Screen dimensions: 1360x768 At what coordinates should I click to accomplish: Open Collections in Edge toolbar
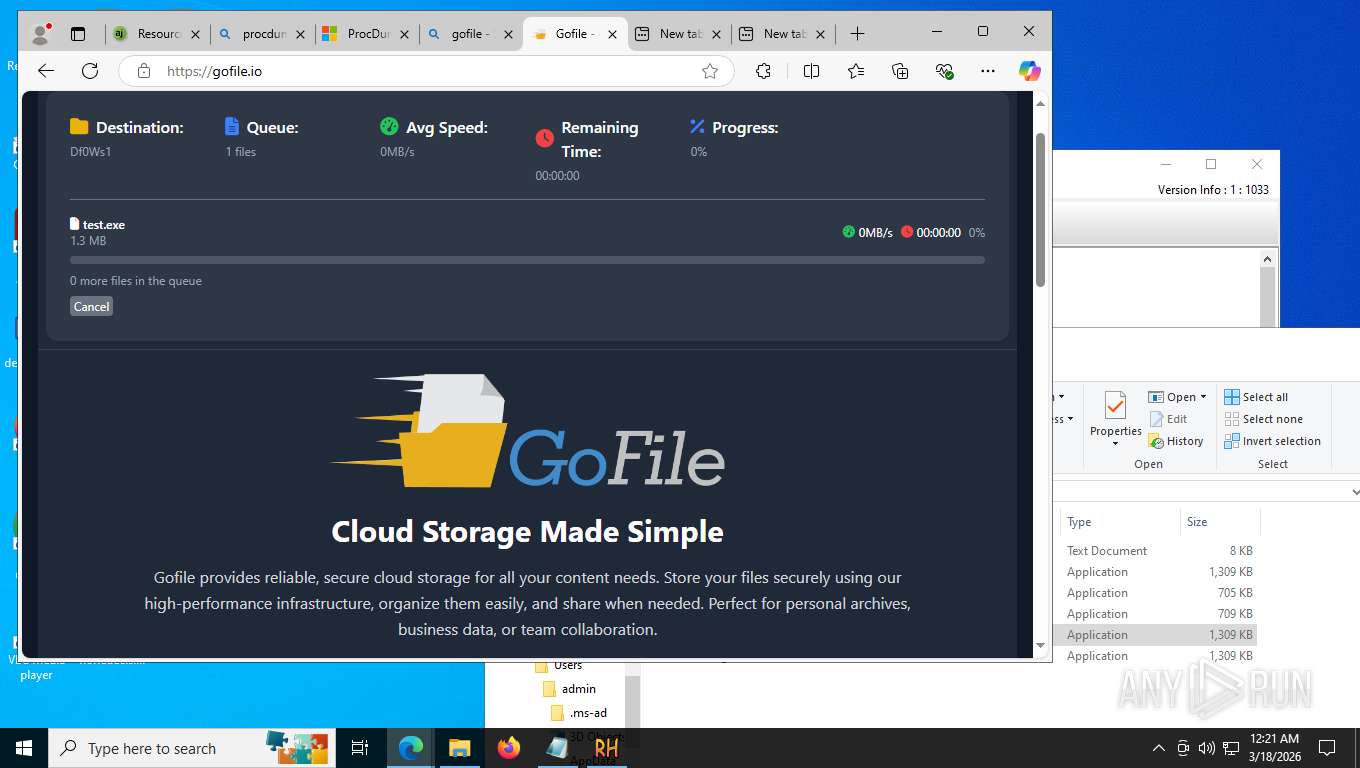click(x=900, y=71)
